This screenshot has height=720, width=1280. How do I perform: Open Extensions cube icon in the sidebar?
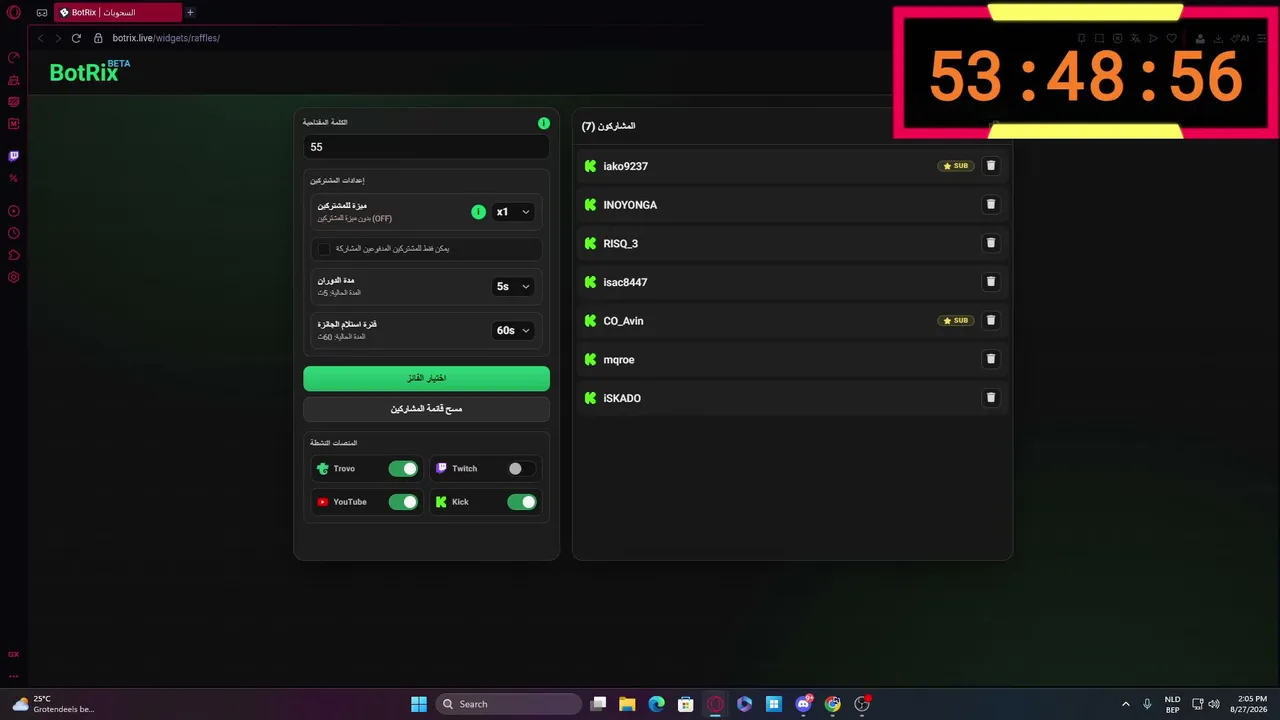[14, 255]
